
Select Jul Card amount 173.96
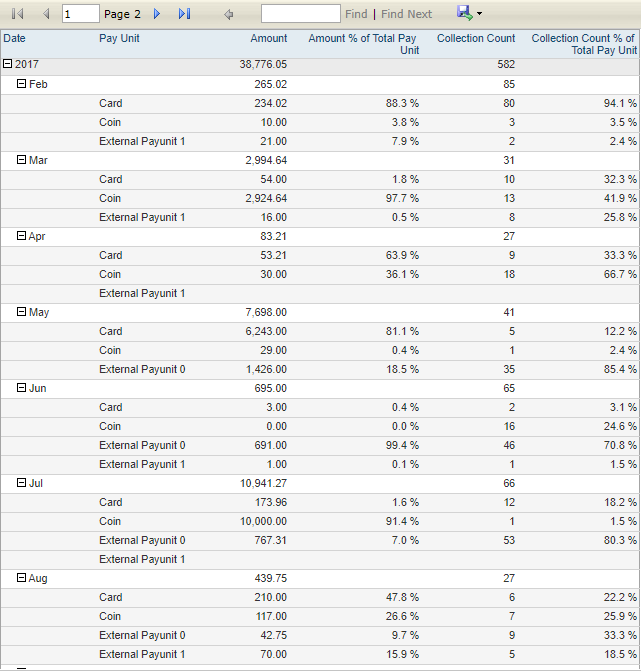click(270, 502)
